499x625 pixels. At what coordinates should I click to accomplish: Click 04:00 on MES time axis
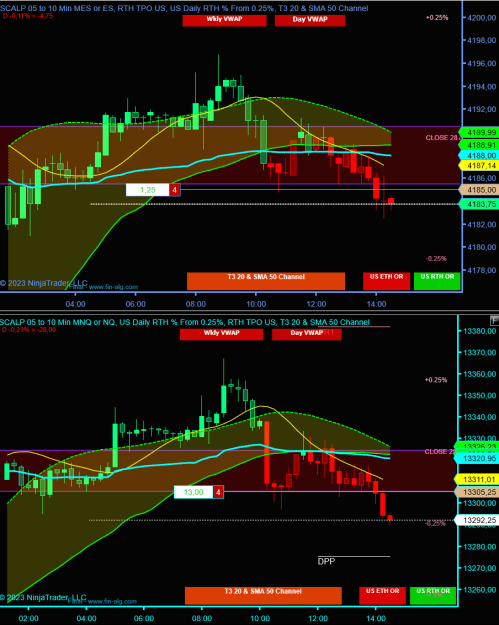[x=75, y=304]
